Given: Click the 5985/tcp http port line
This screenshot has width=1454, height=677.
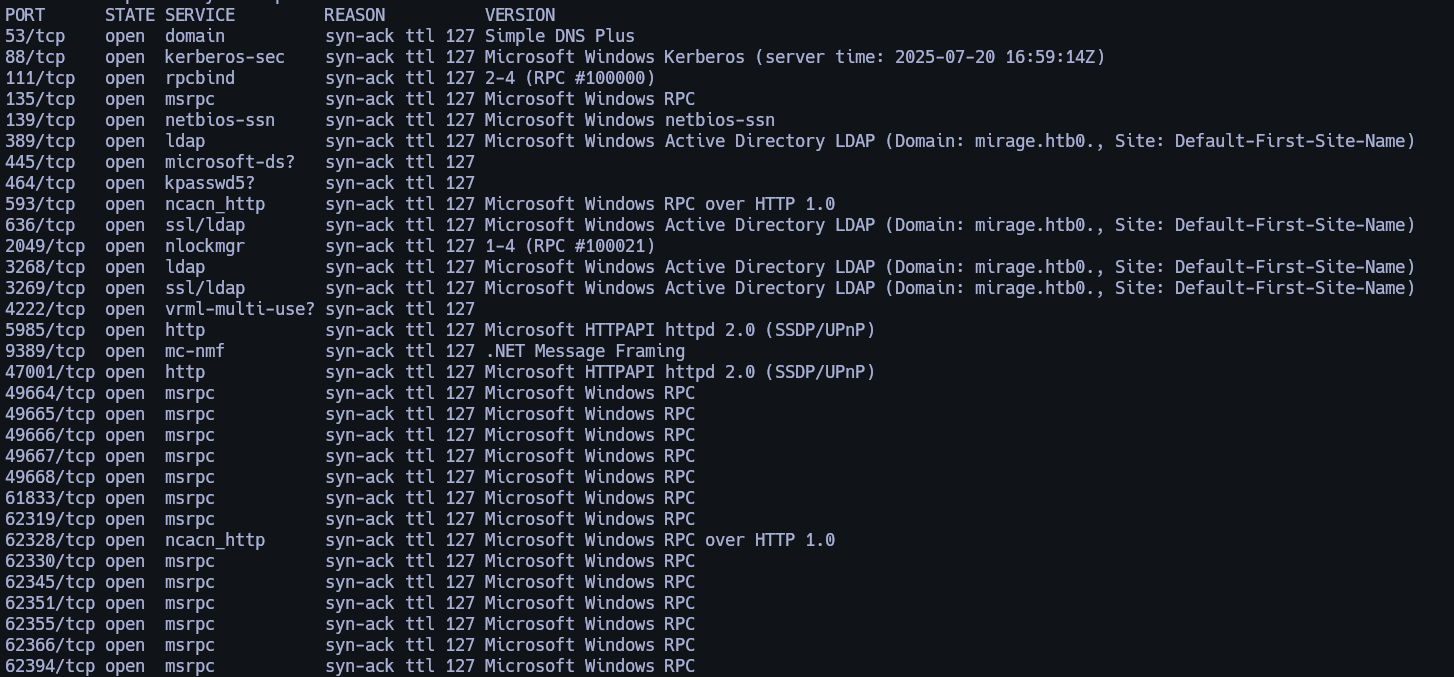Looking at the screenshot, I should [x=440, y=330].
